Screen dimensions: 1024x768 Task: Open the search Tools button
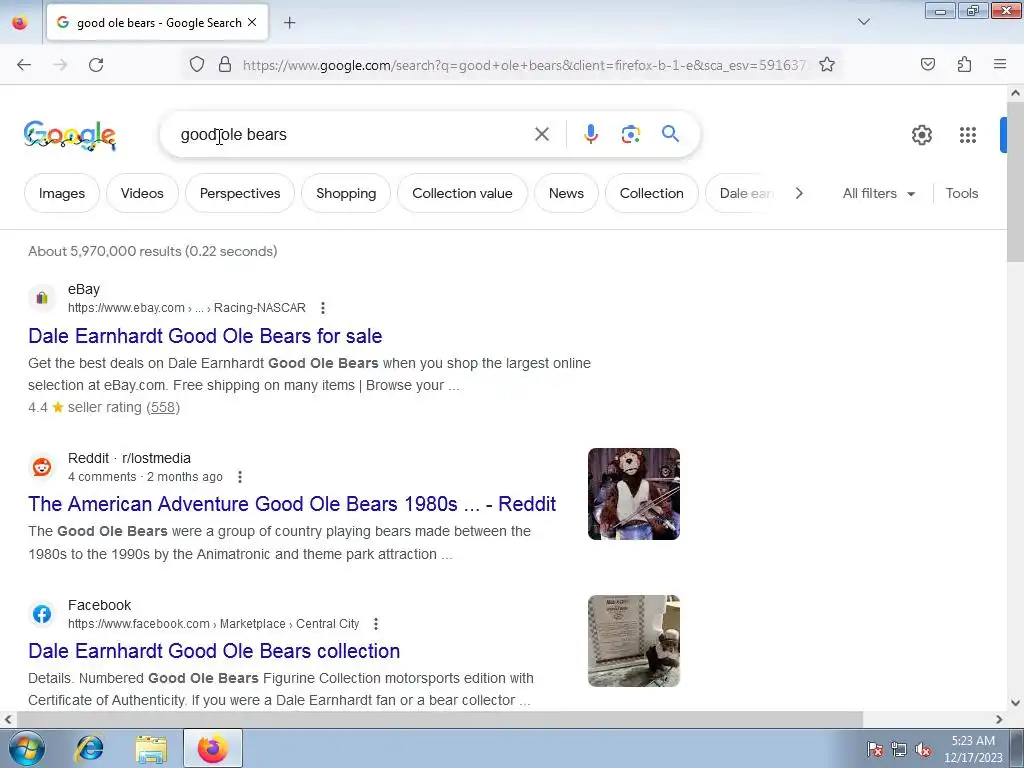click(x=961, y=193)
